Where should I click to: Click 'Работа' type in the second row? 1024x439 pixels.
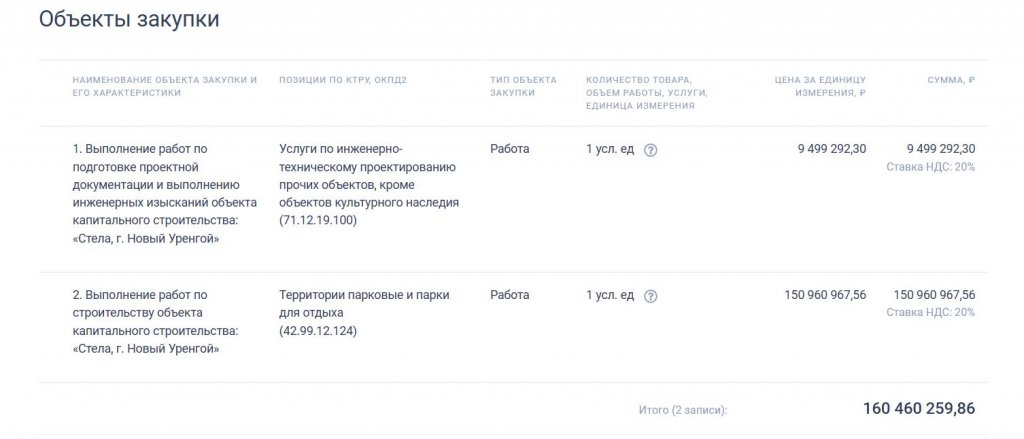pyautogui.click(x=510, y=295)
